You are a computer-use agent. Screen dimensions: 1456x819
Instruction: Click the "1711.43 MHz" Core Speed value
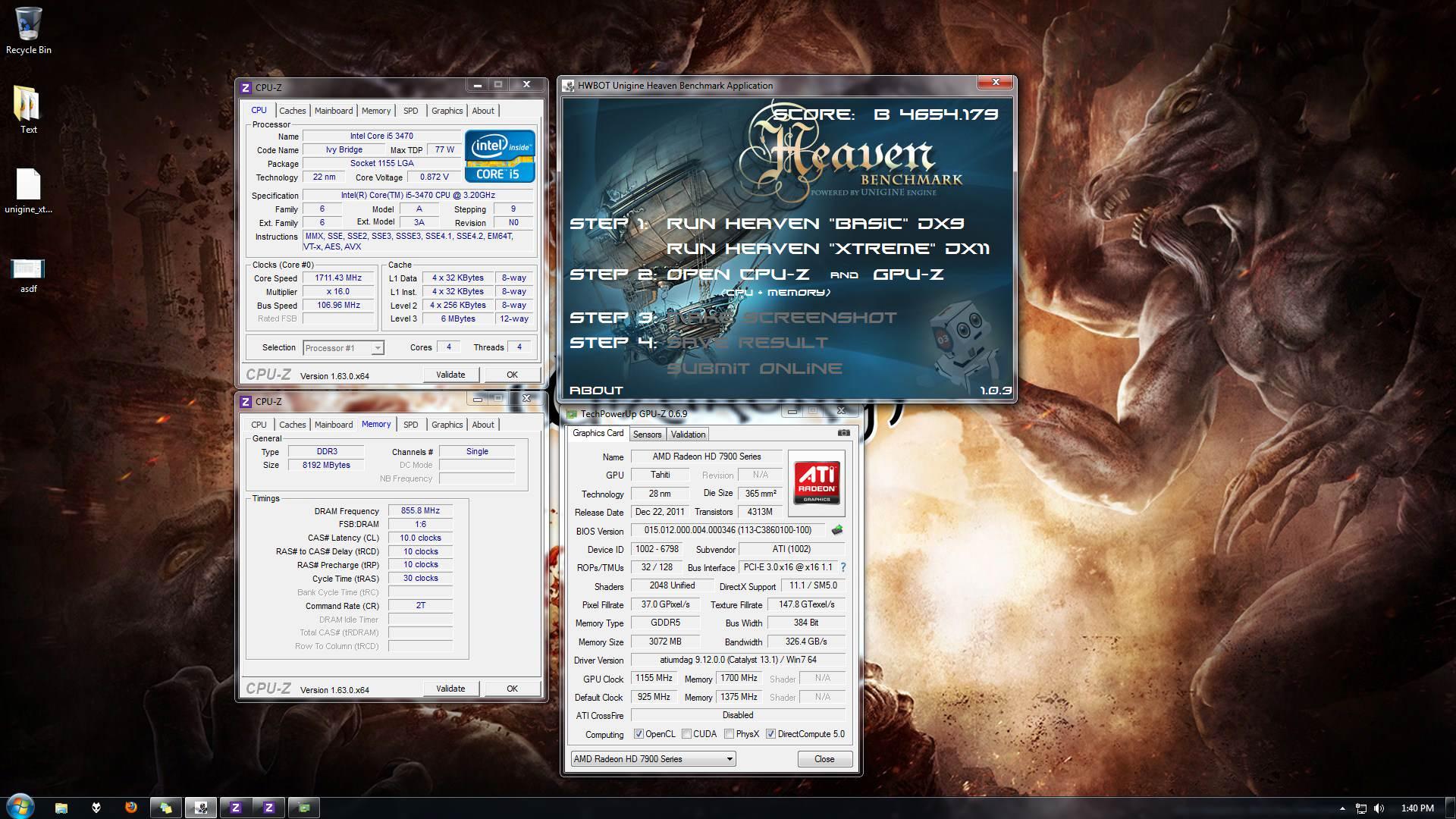tap(338, 278)
